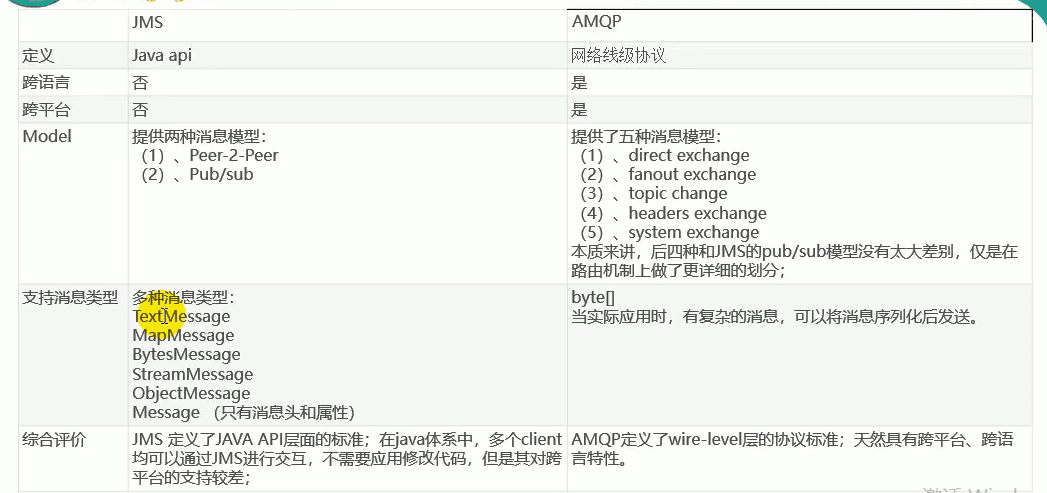Image resolution: width=1047 pixels, height=493 pixels.
Task: Click the JMS column header cell
Action: (147, 22)
